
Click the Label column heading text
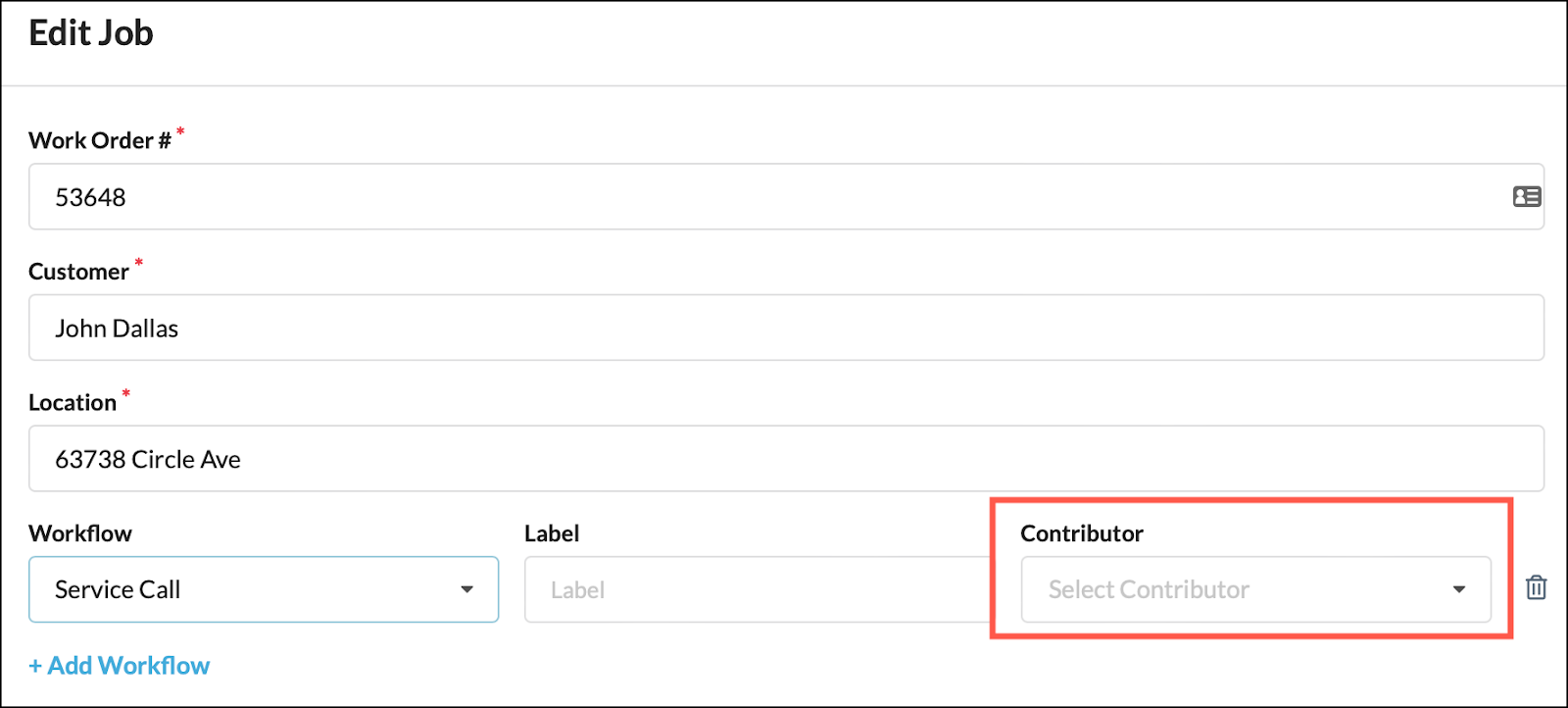coord(552,533)
